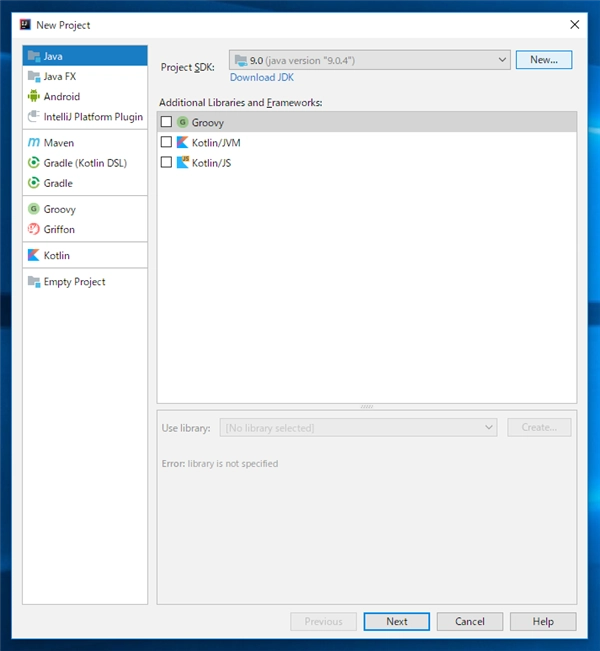The width and height of the screenshot is (600, 651).
Task: Select Java FX project type
Action: pyautogui.click(x=85, y=76)
